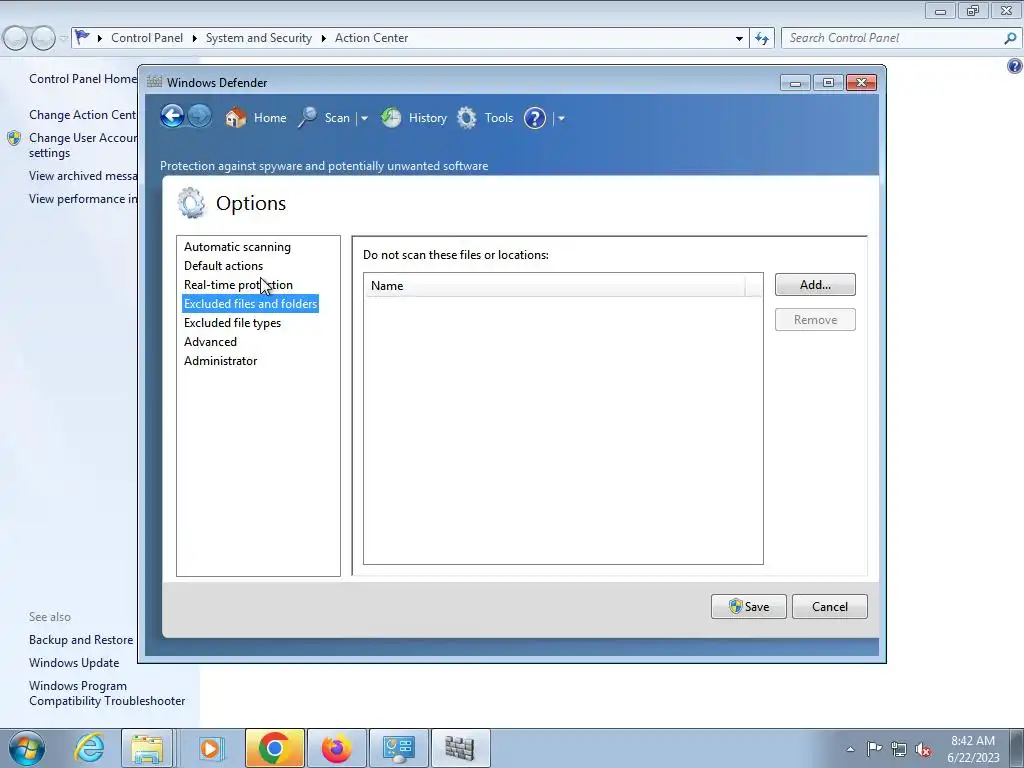Open Control Panel Home link
The height and width of the screenshot is (768, 1024).
83,79
